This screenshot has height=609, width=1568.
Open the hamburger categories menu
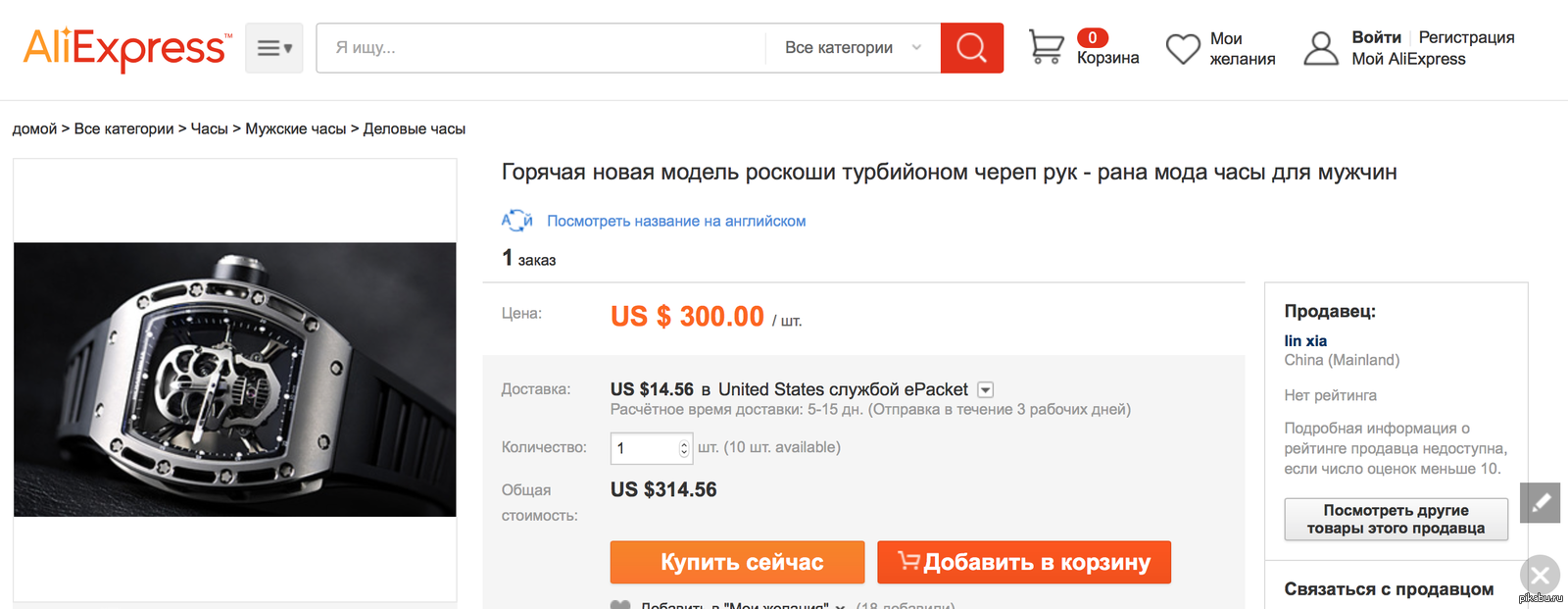[274, 48]
